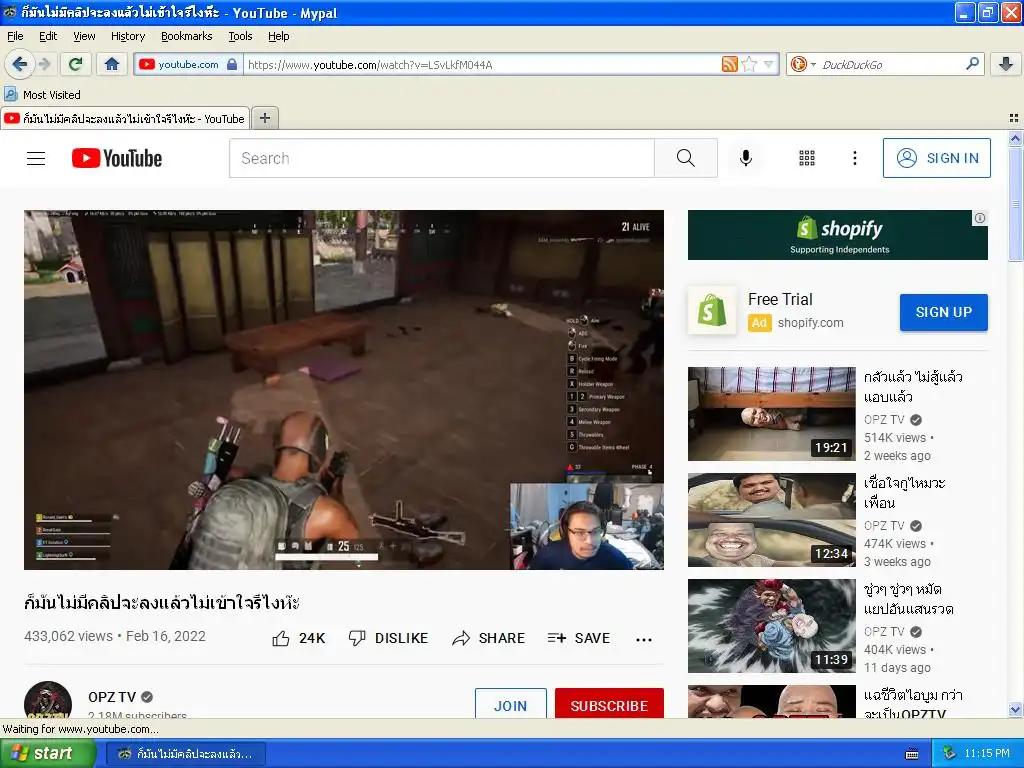The height and width of the screenshot is (768, 1024).
Task: Reload the page with refresh icon
Action: point(76,64)
